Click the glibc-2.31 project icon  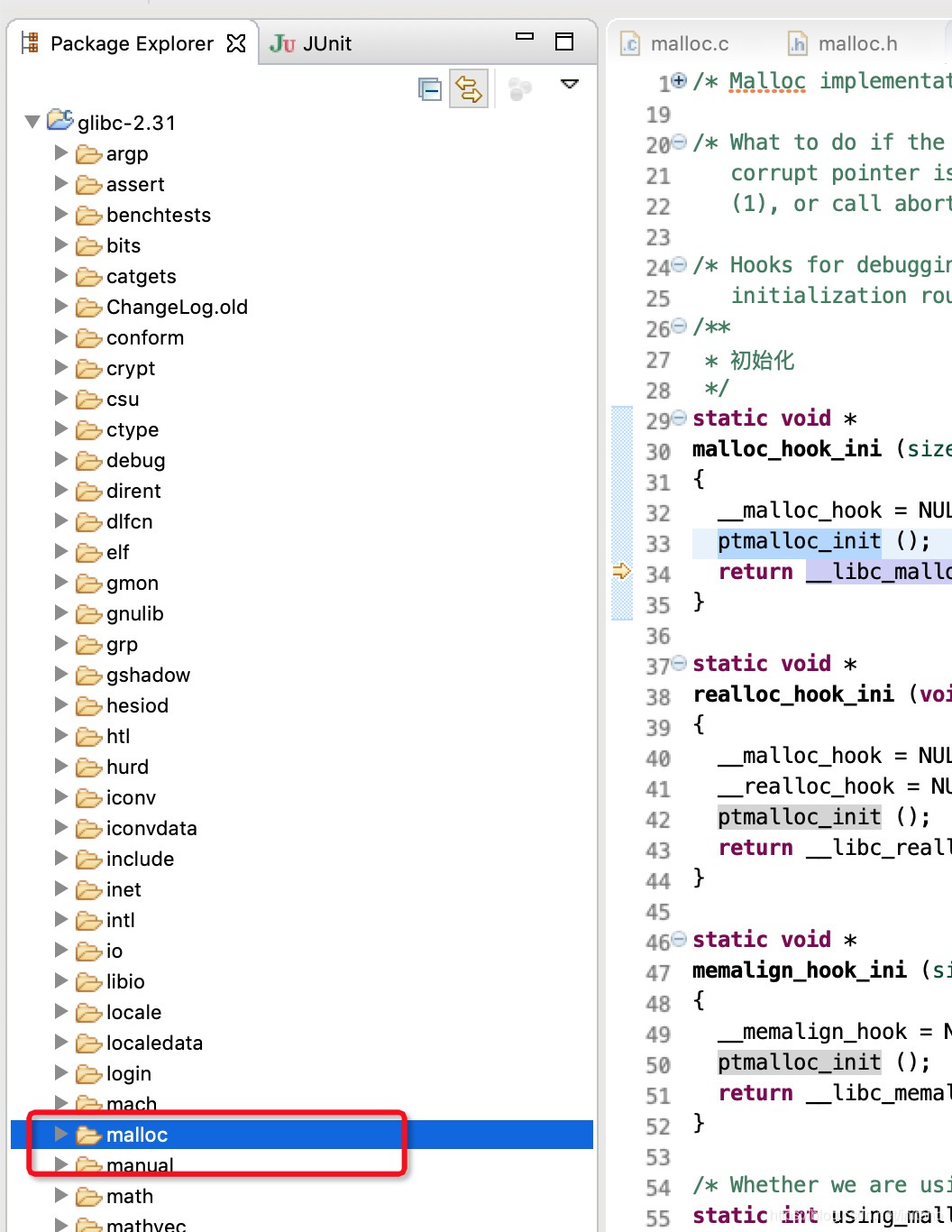60,120
